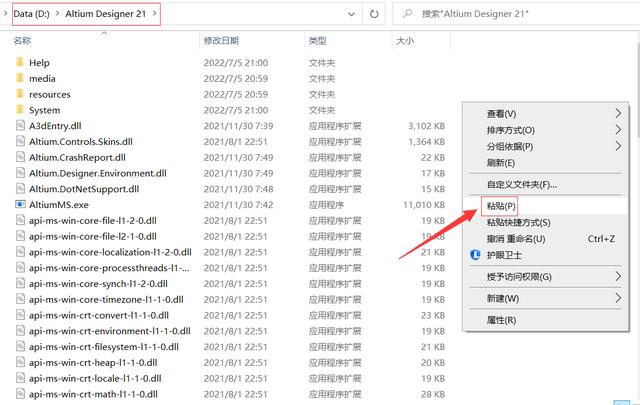Click the Altium.Controls.Skins.dll file icon
Screen dimensions: 640x405
click(20, 142)
